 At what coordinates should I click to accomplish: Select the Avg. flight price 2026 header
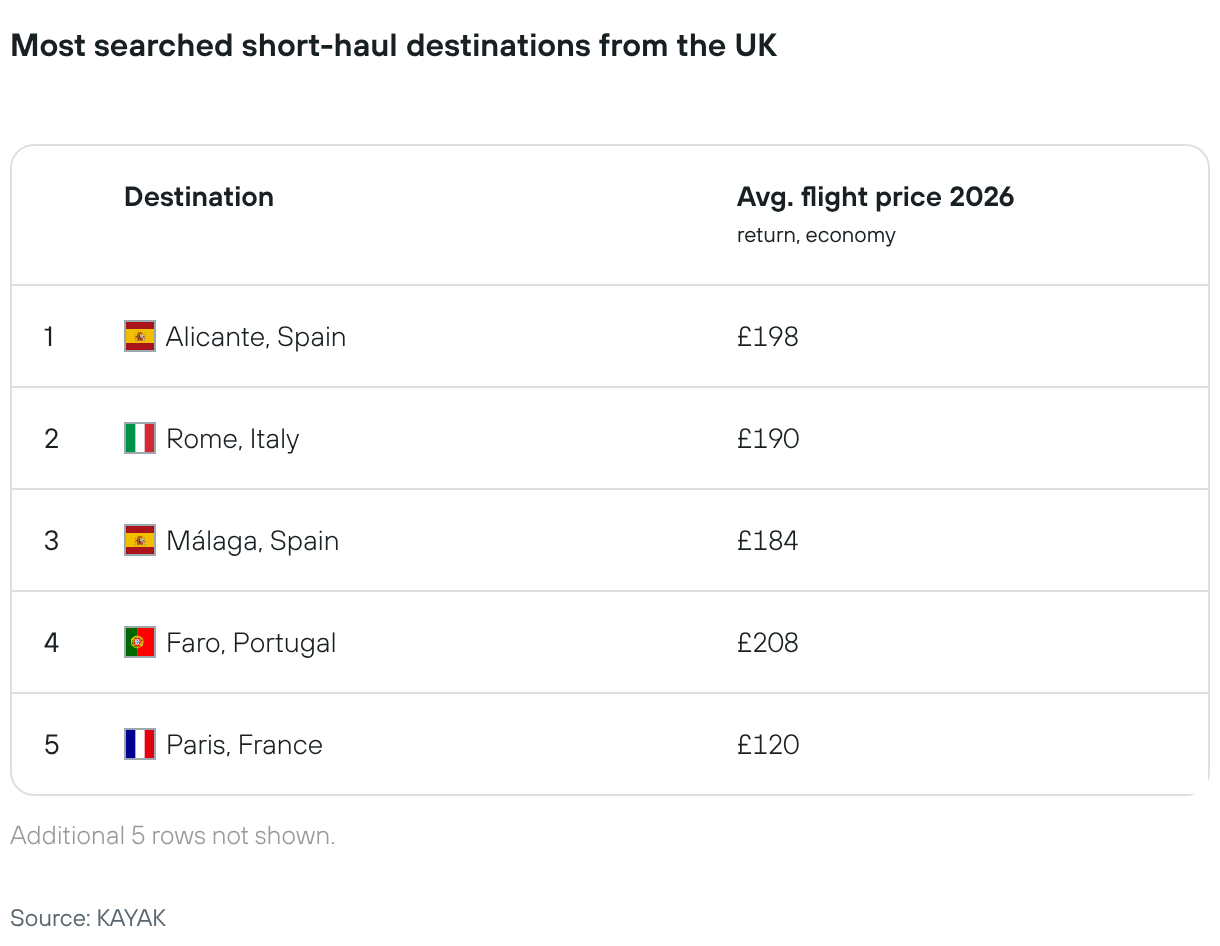[x=875, y=197]
